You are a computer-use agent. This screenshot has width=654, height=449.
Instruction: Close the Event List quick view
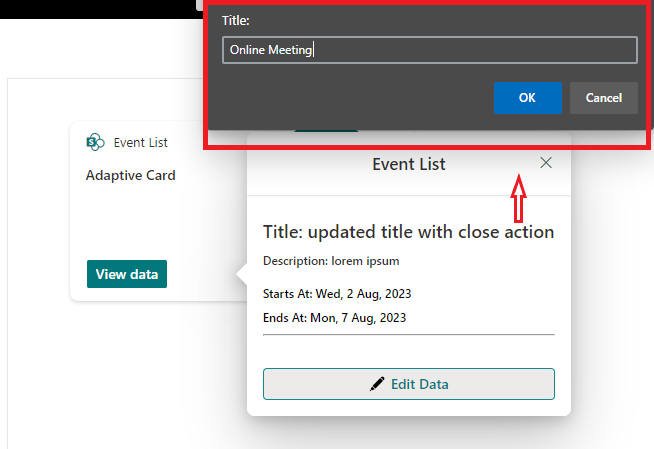[545, 163]
